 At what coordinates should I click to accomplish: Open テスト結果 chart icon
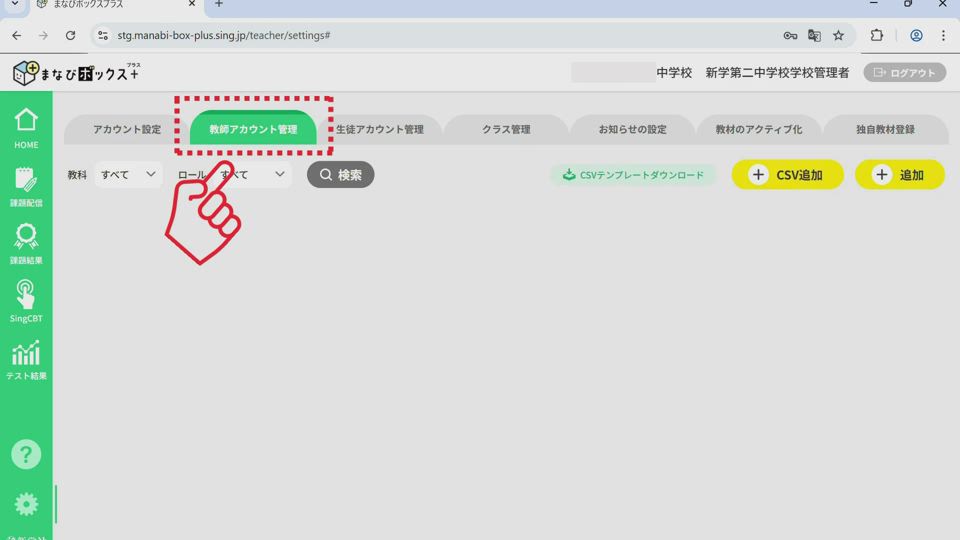[x=26, y=359]
